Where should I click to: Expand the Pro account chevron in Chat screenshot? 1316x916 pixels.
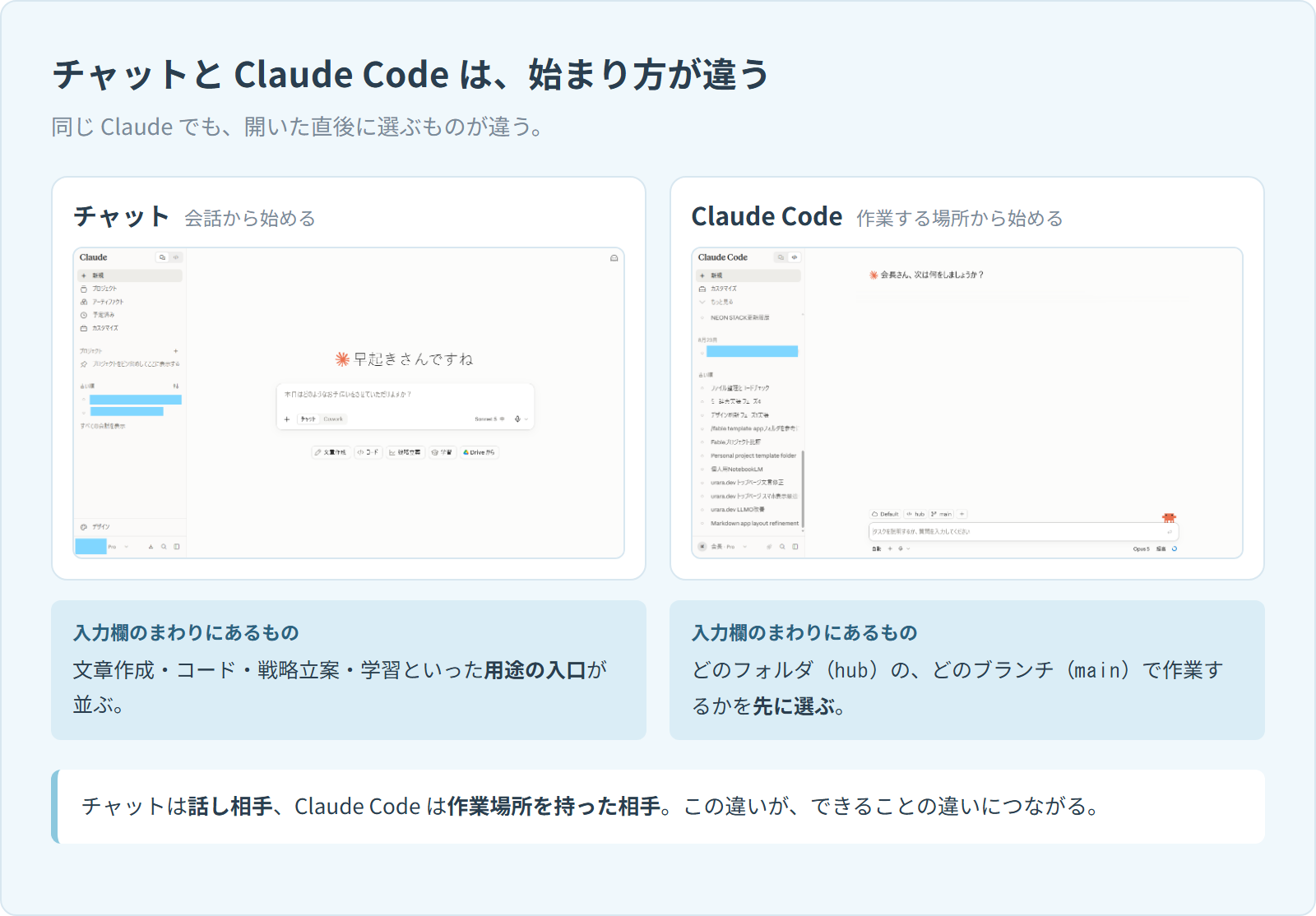pos(127,547)
